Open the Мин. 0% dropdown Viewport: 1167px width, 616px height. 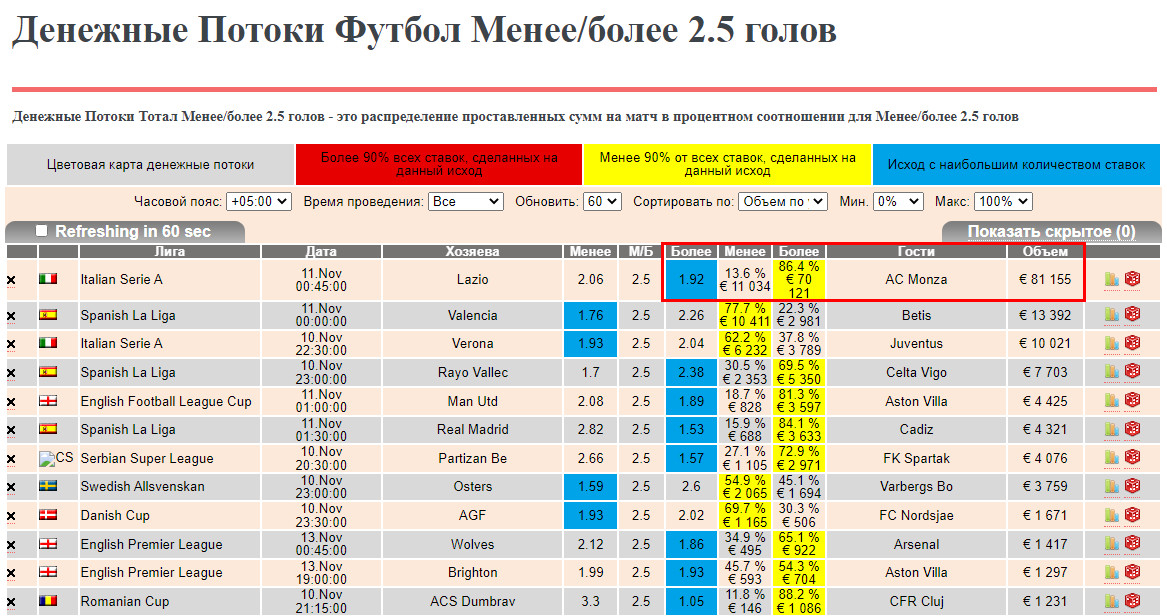point(898,202)
